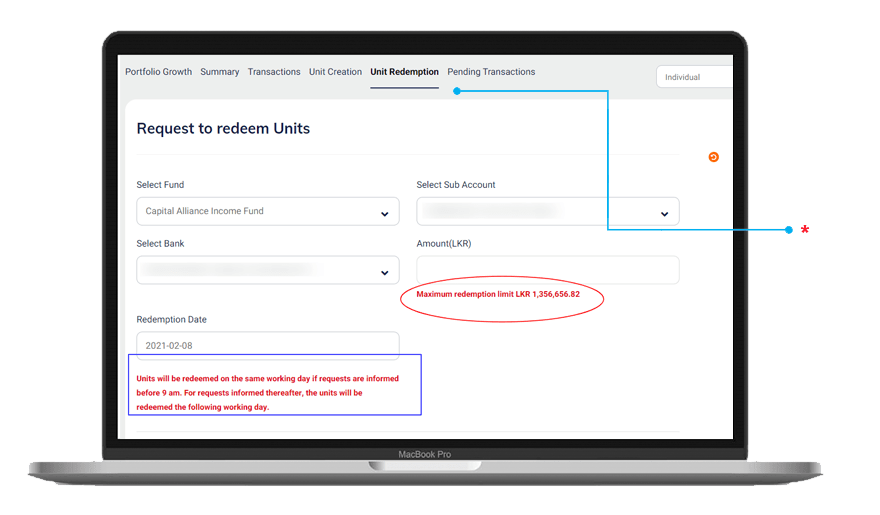The image size is (880, 515).
Task: Open the Individual account type dropdown
Action: 694,77
